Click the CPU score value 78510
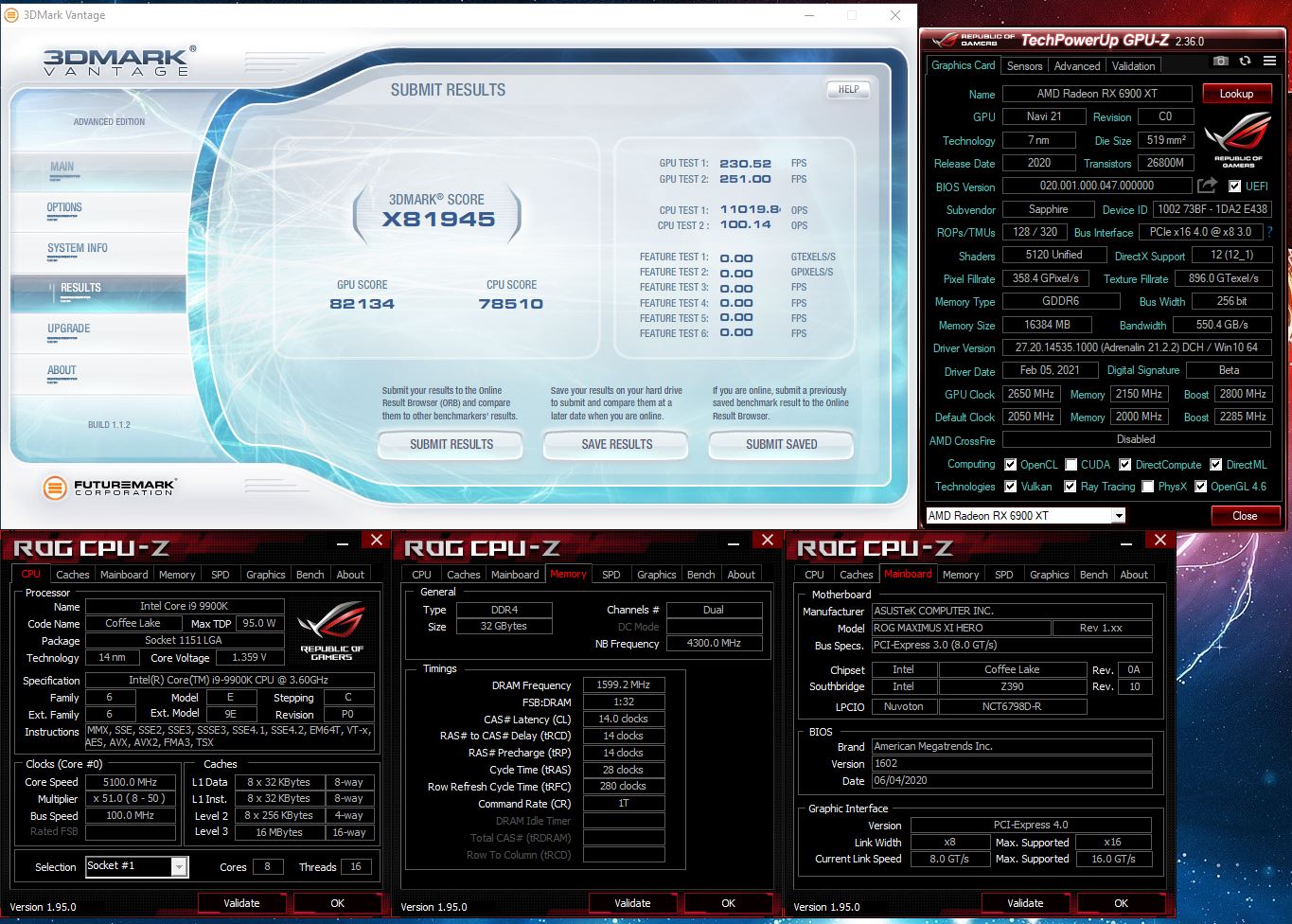This screenshot has height=924, width=1292. click(x=511, y=304)
